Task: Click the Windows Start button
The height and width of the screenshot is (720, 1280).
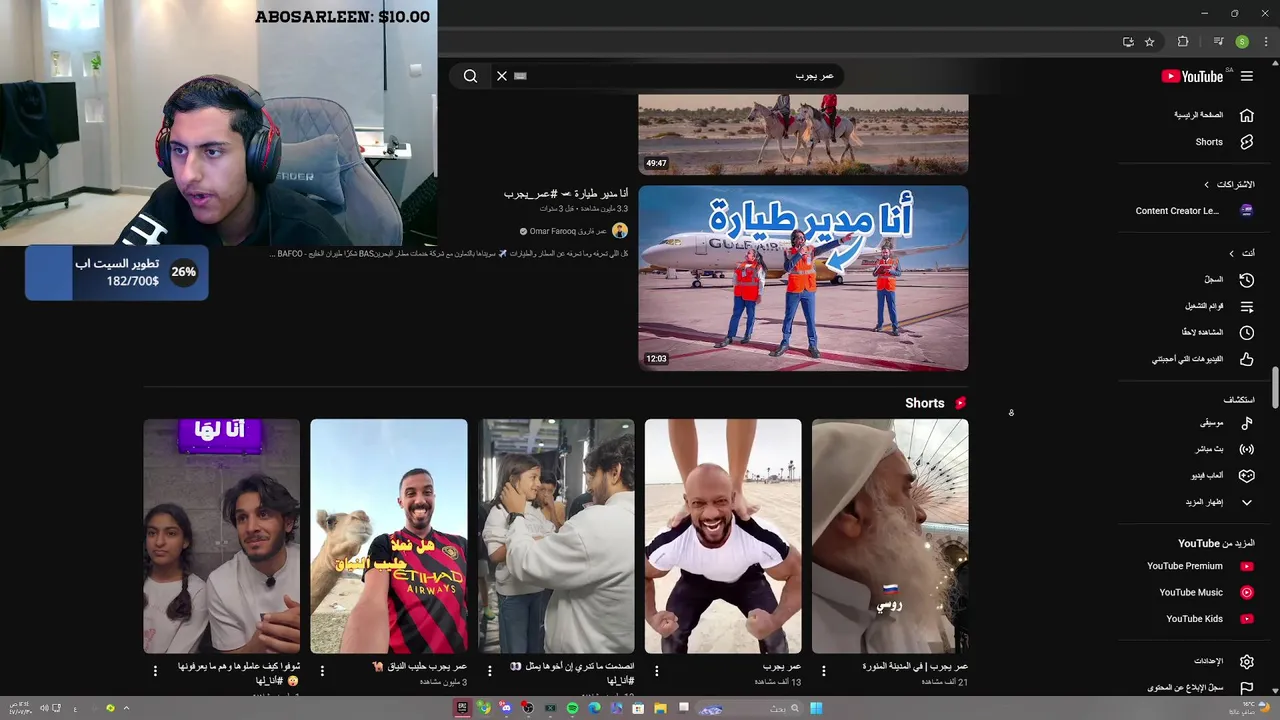Action: (x=816, y=708)
